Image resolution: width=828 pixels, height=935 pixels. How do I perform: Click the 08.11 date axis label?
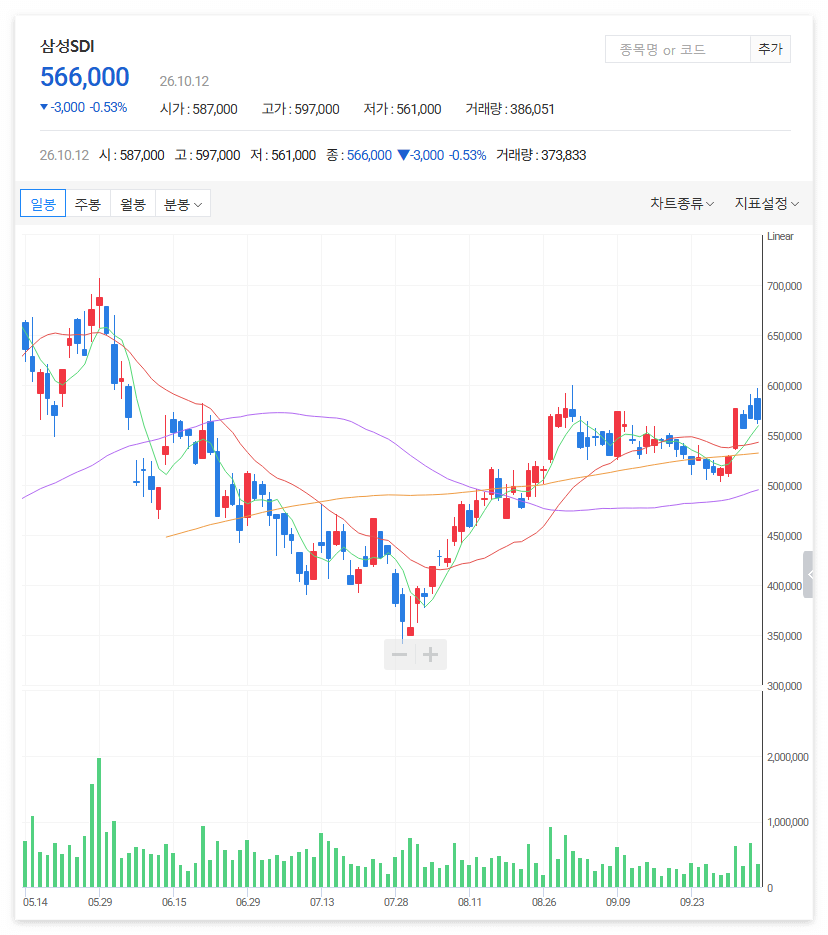[x=470, y=902]
